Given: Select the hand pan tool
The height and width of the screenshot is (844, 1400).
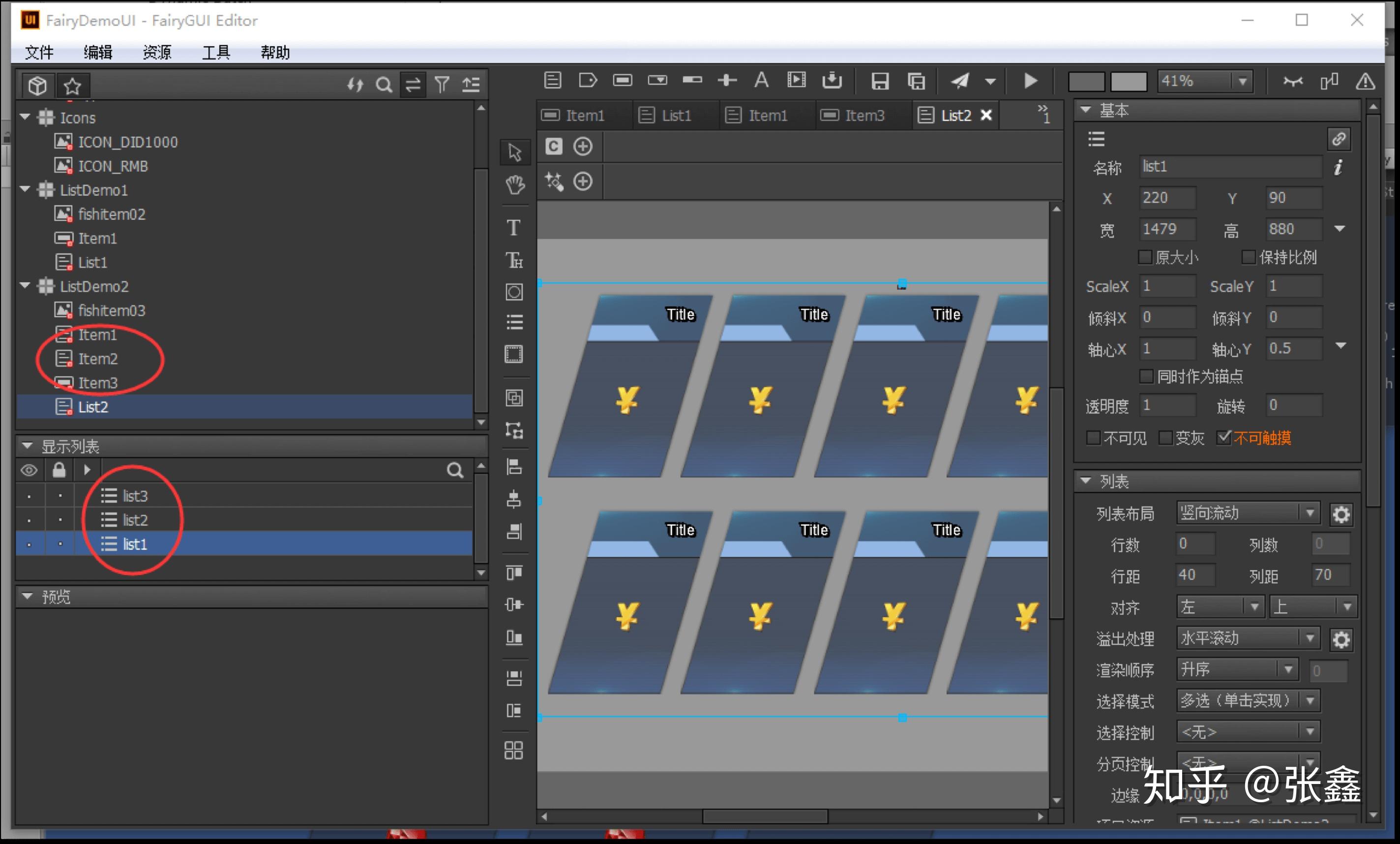Looking at the screenshot, I should click(x=515, y=185).
